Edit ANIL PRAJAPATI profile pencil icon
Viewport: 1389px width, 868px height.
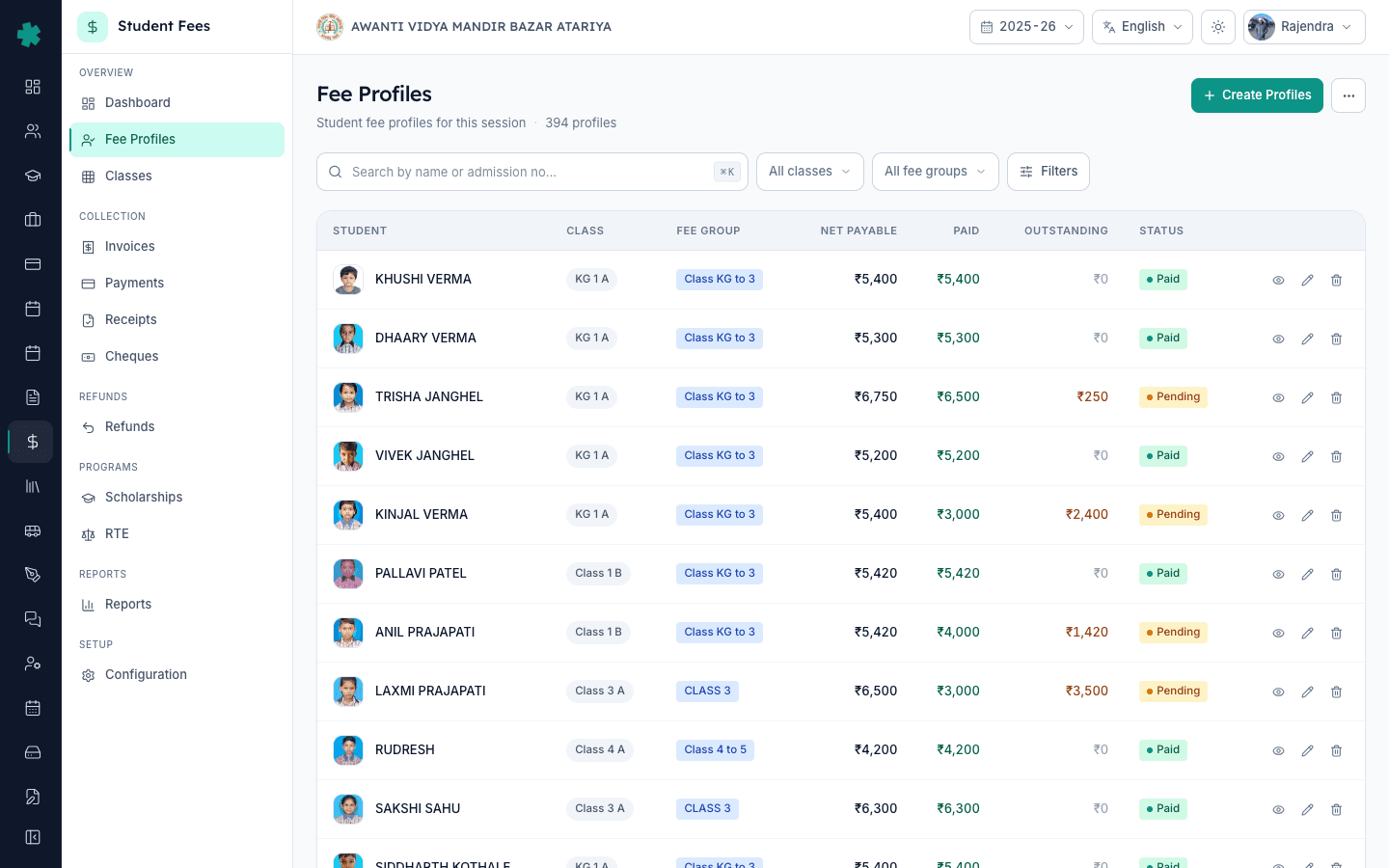pos(1307,633)
